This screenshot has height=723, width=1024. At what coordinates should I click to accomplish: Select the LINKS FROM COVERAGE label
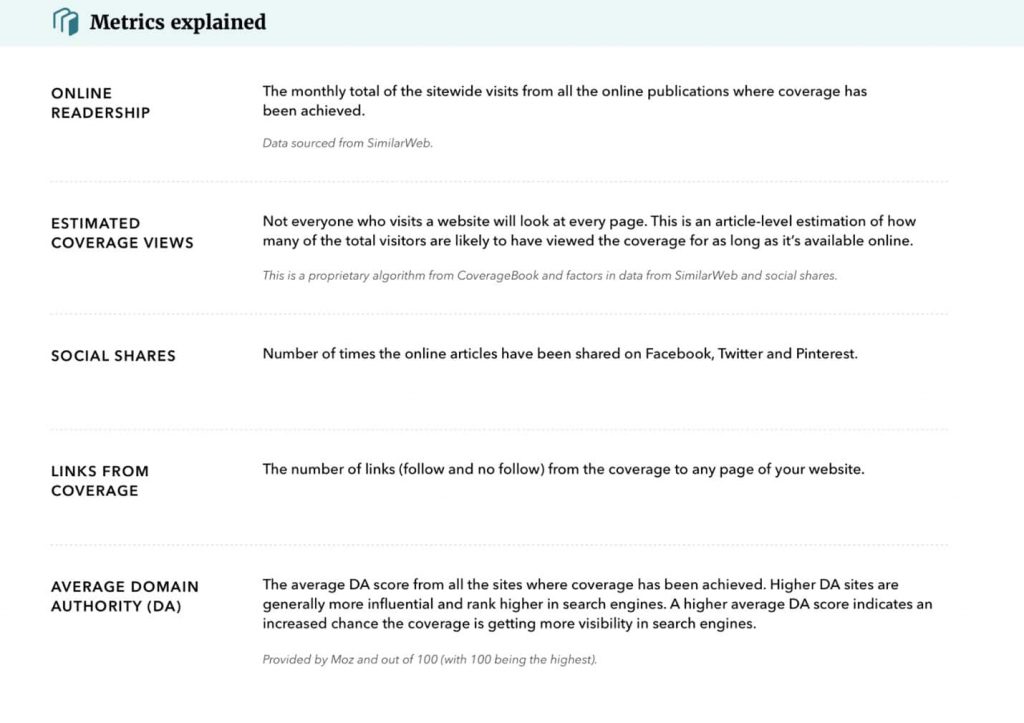click(99, 481)
